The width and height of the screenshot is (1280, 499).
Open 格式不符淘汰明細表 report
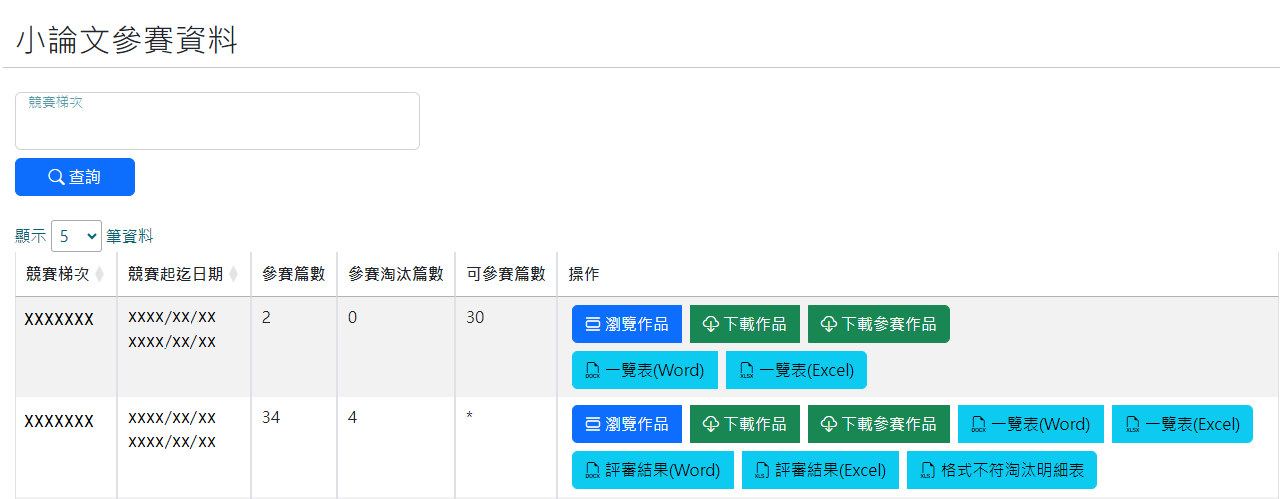(x=1001, y=470)
